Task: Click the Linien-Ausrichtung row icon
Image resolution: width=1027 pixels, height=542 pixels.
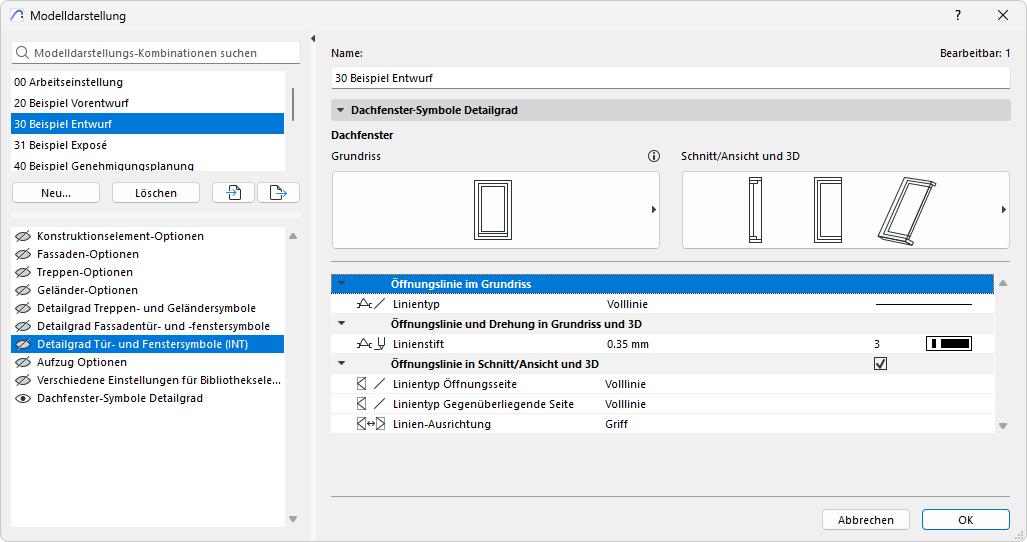Action: point(370,424)
